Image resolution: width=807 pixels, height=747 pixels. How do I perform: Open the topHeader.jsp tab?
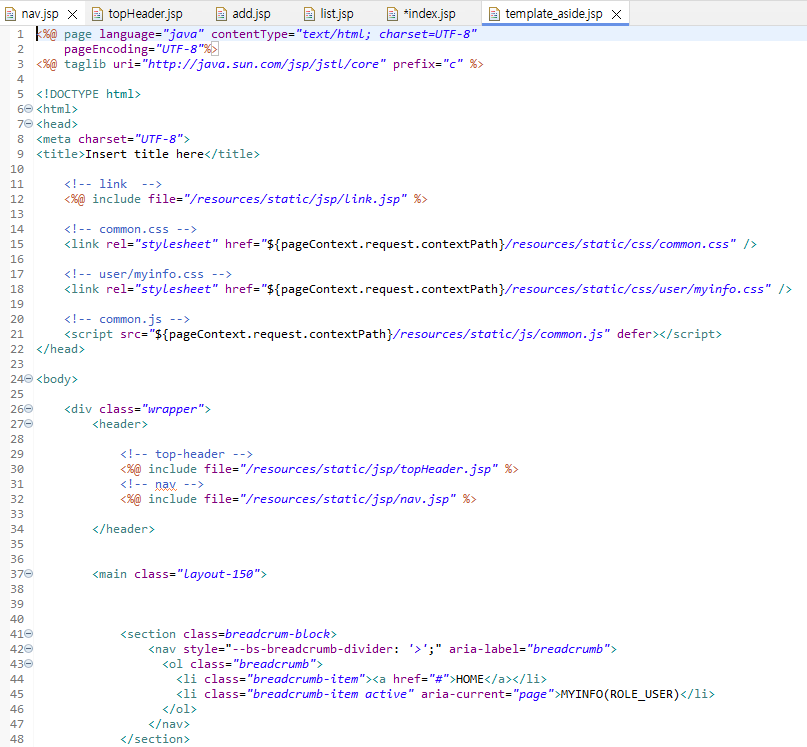145,14
